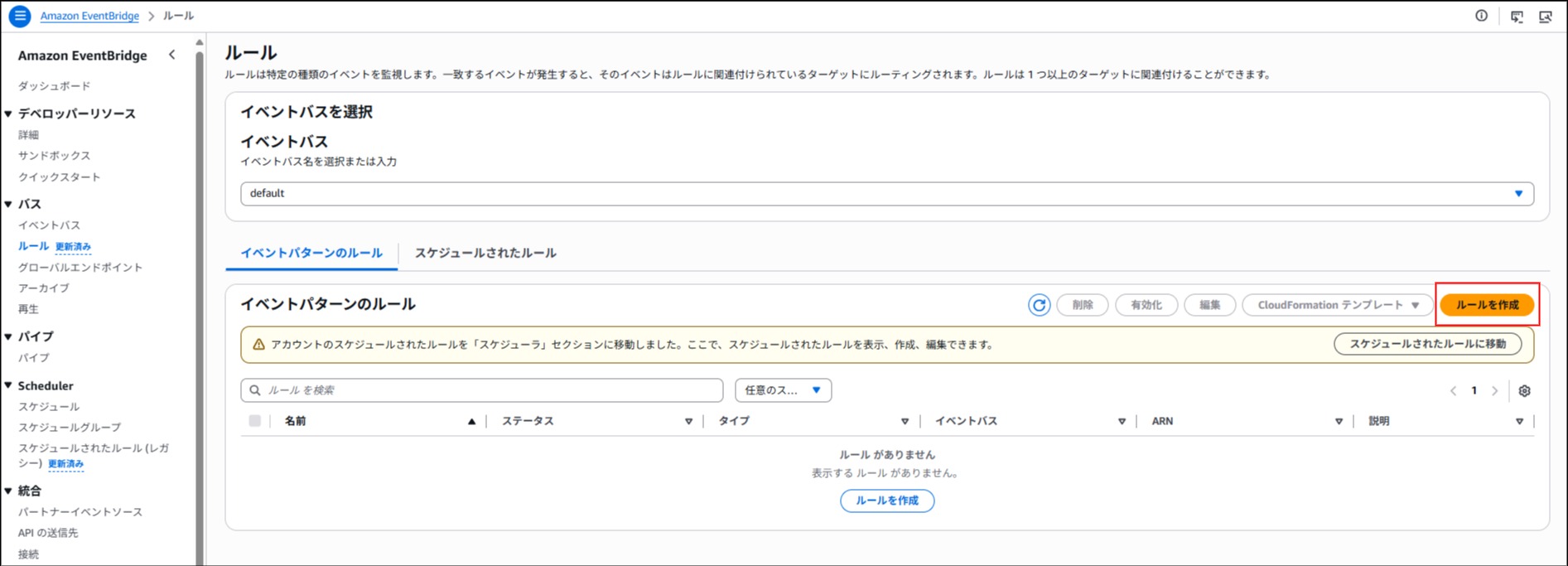Screen dimensions: 1568x566
Task: Click the info icon in top bar
Action: 1481,16
